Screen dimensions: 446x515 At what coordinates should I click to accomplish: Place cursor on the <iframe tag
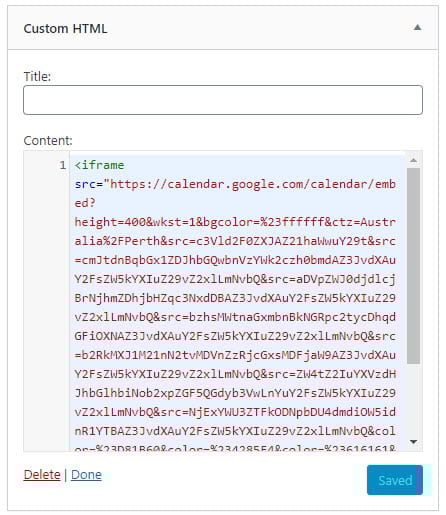click(99, 165)
